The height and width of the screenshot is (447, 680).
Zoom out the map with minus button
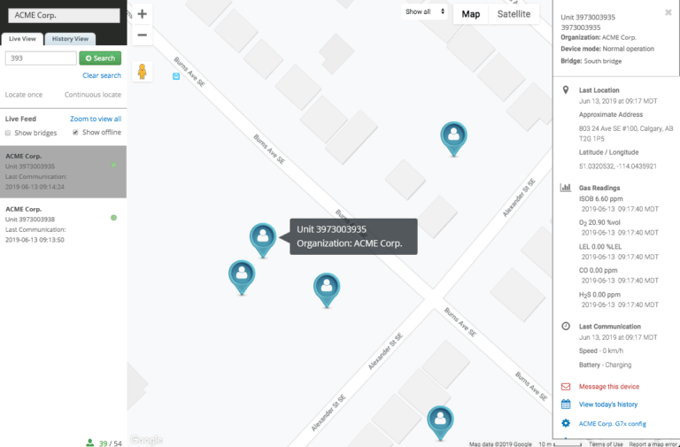pos(142,35)
